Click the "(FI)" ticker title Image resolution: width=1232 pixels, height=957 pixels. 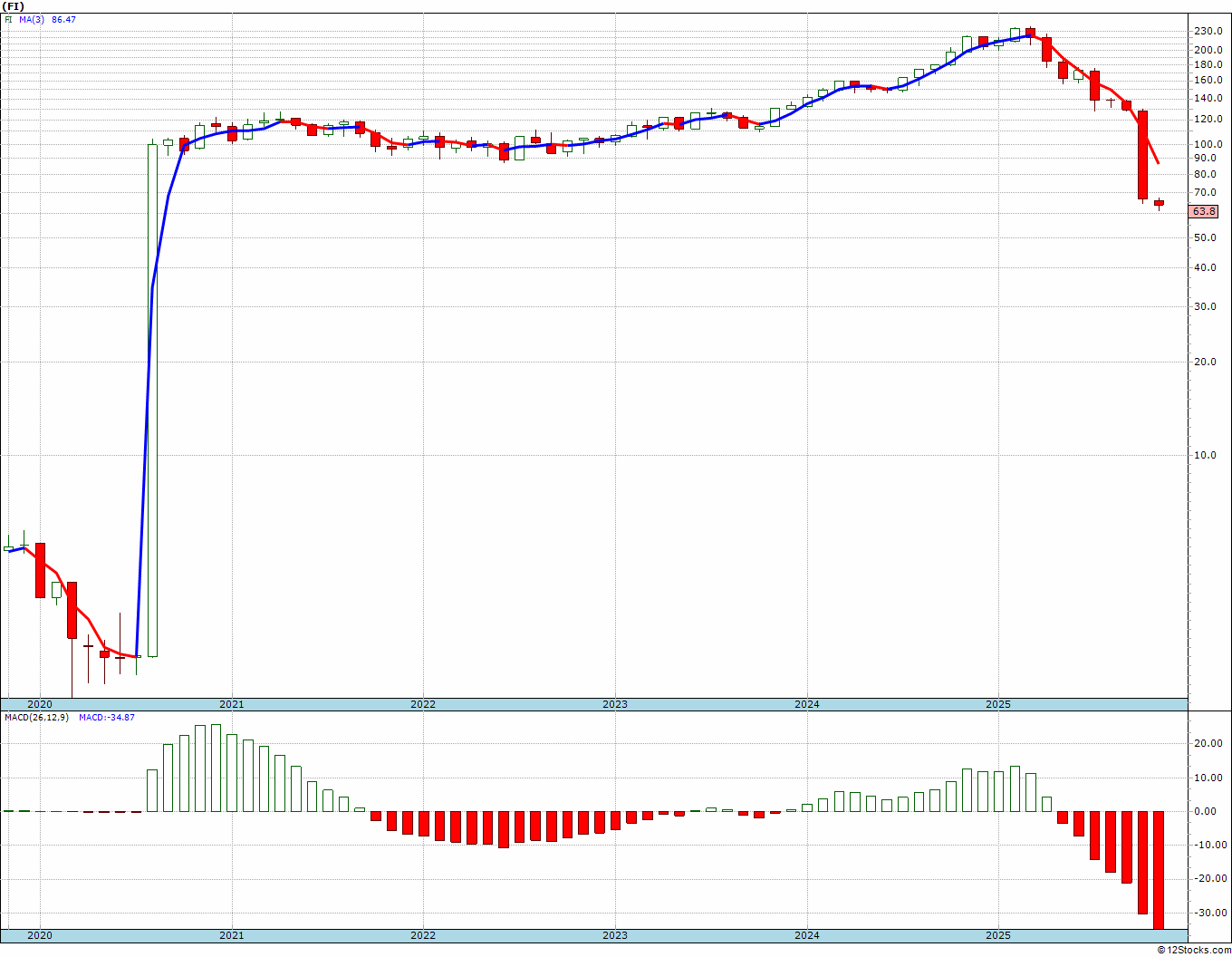click(13, 6)
